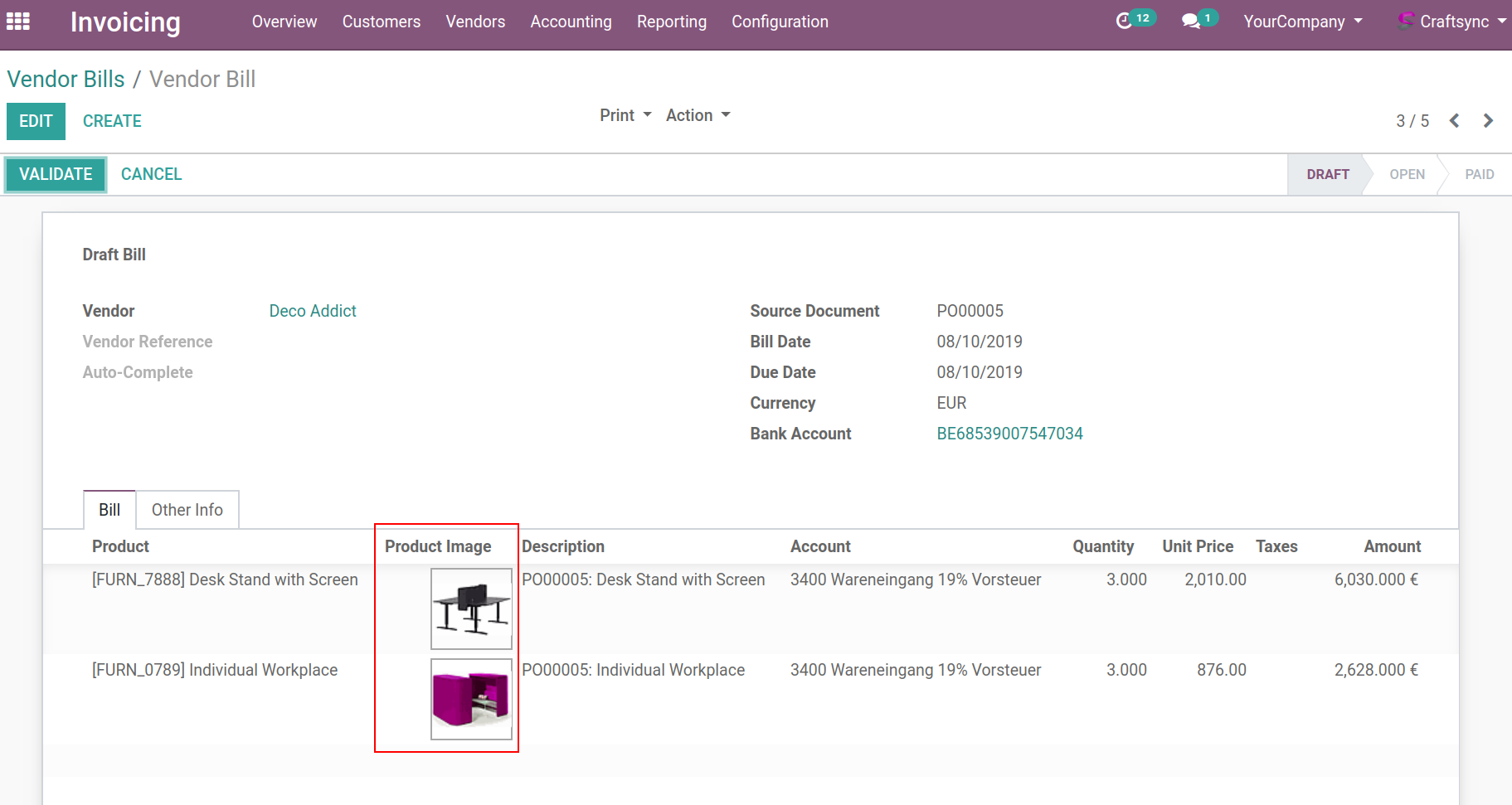The image size is (1512, 805).
Task: Go to previous record arrow
Action: pyautogui.click(x=1454, y=121)
